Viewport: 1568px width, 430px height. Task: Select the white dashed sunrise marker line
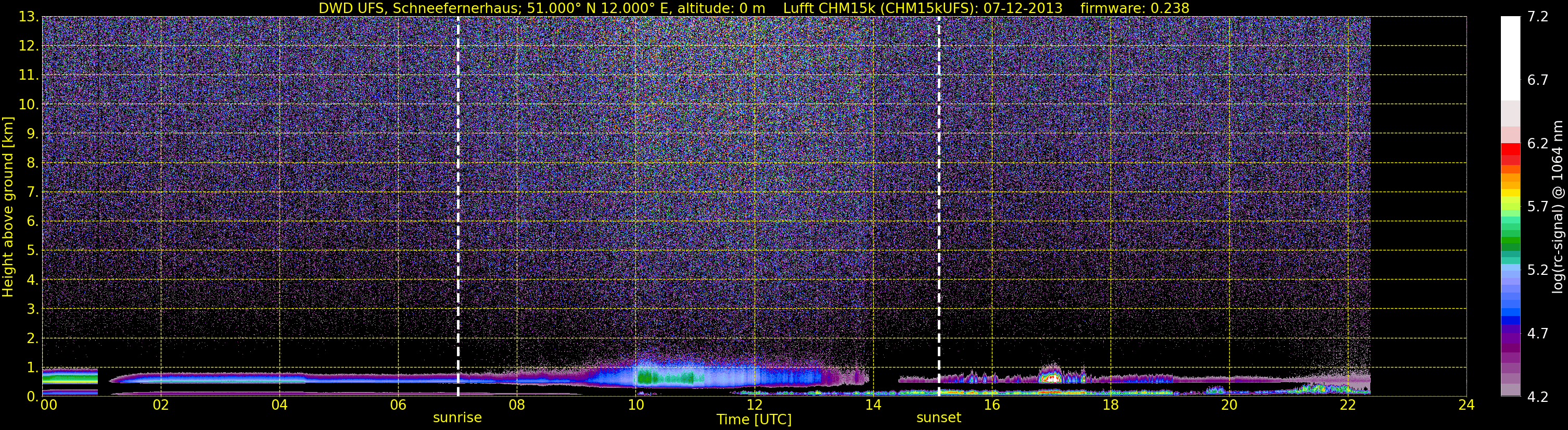[458, 207]
